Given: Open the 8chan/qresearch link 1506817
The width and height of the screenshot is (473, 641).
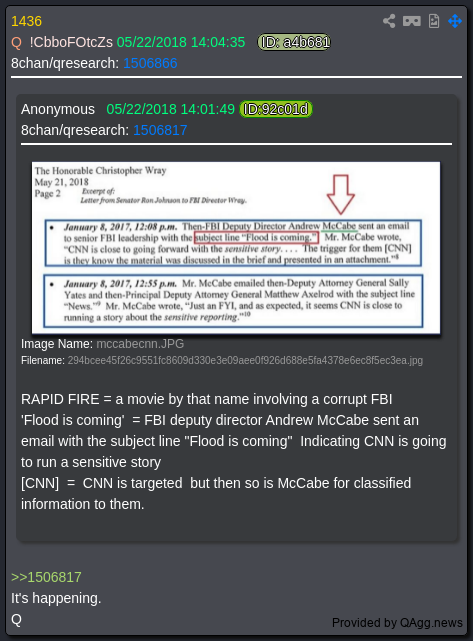Looking at the screenshot, I should click(x=160, y=130).
